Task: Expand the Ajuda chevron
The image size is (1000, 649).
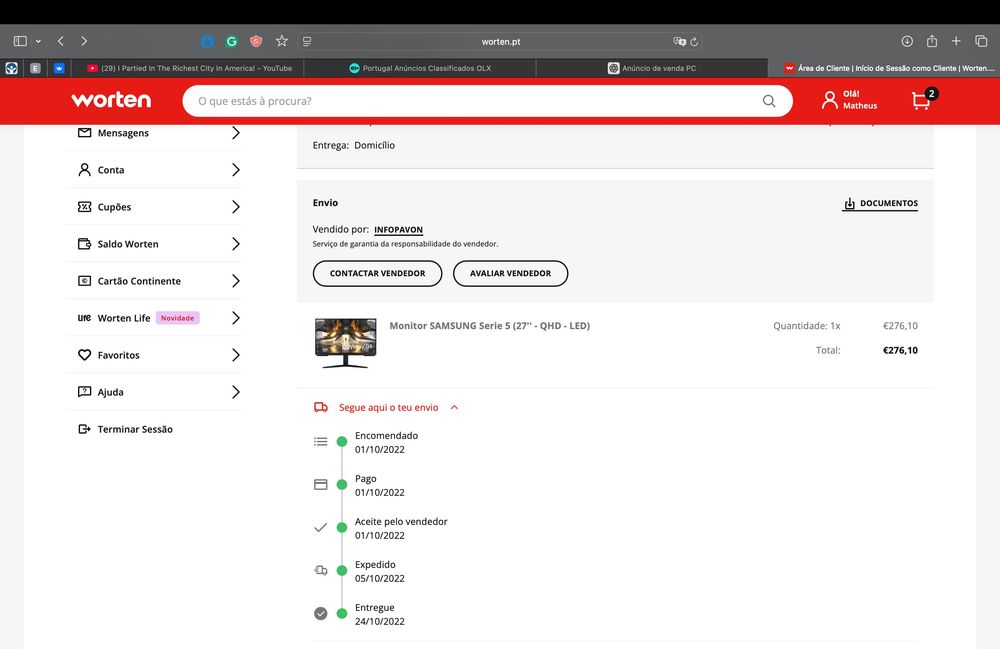Action: pos(235,391)
